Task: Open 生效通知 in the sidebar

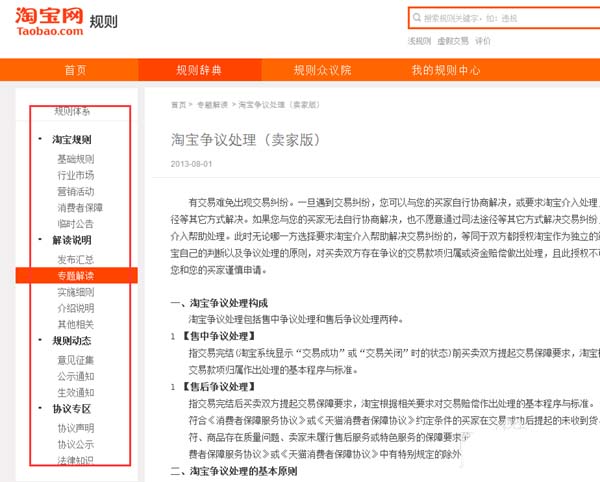Action: pyautogui.click(x=76, y=392)
